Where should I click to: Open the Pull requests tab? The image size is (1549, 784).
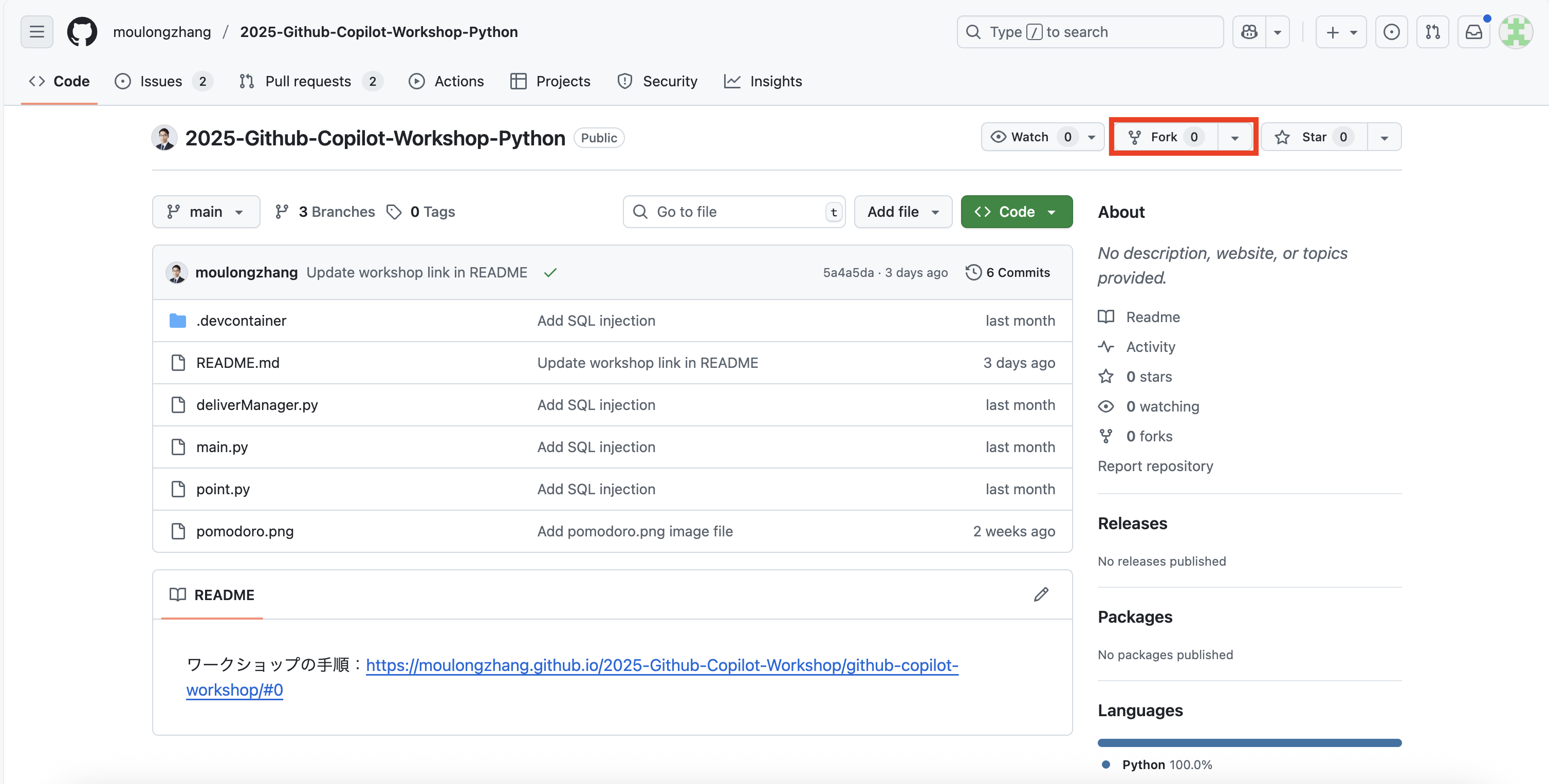click(310, 81)
